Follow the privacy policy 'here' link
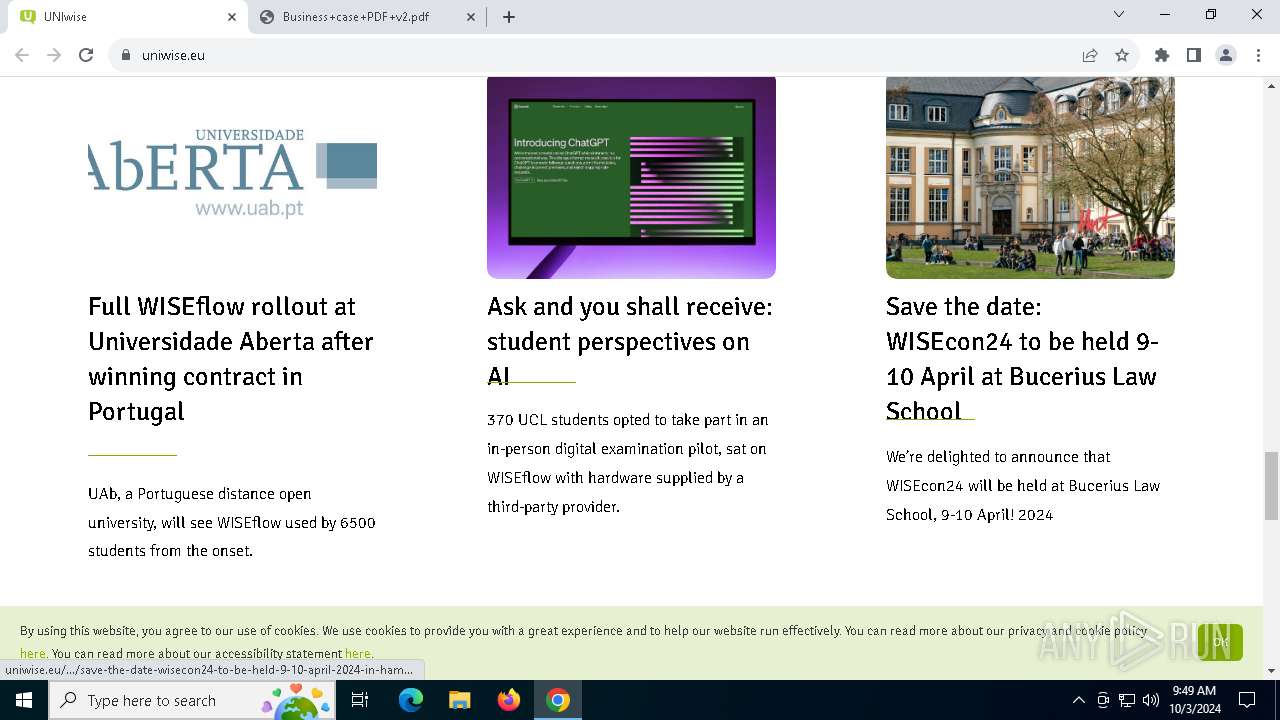This screenshot has width=1280, height=720. coord(33,654)
